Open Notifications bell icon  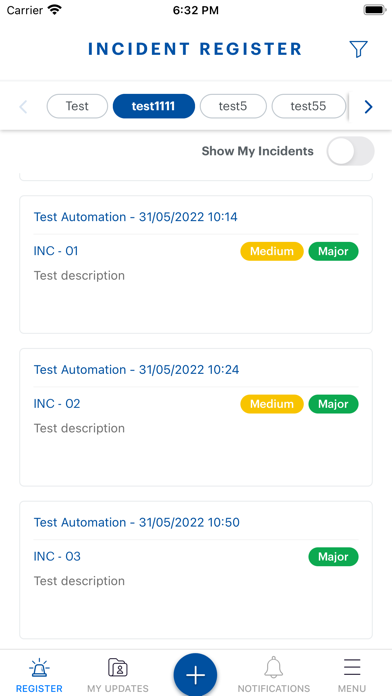pos(274,668)
